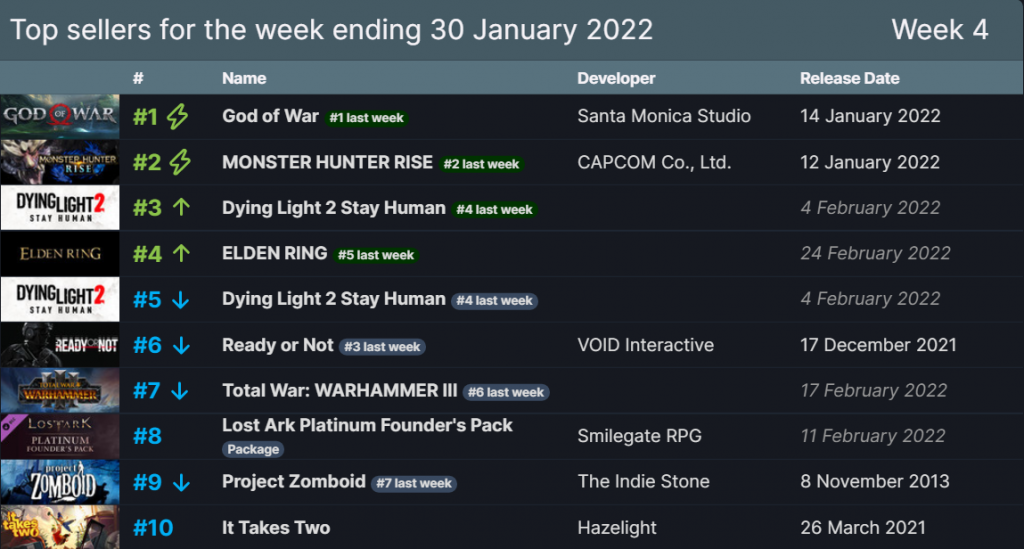Sort by the Name column header
The image size is (1024, 549).
[x=244, y=78]
